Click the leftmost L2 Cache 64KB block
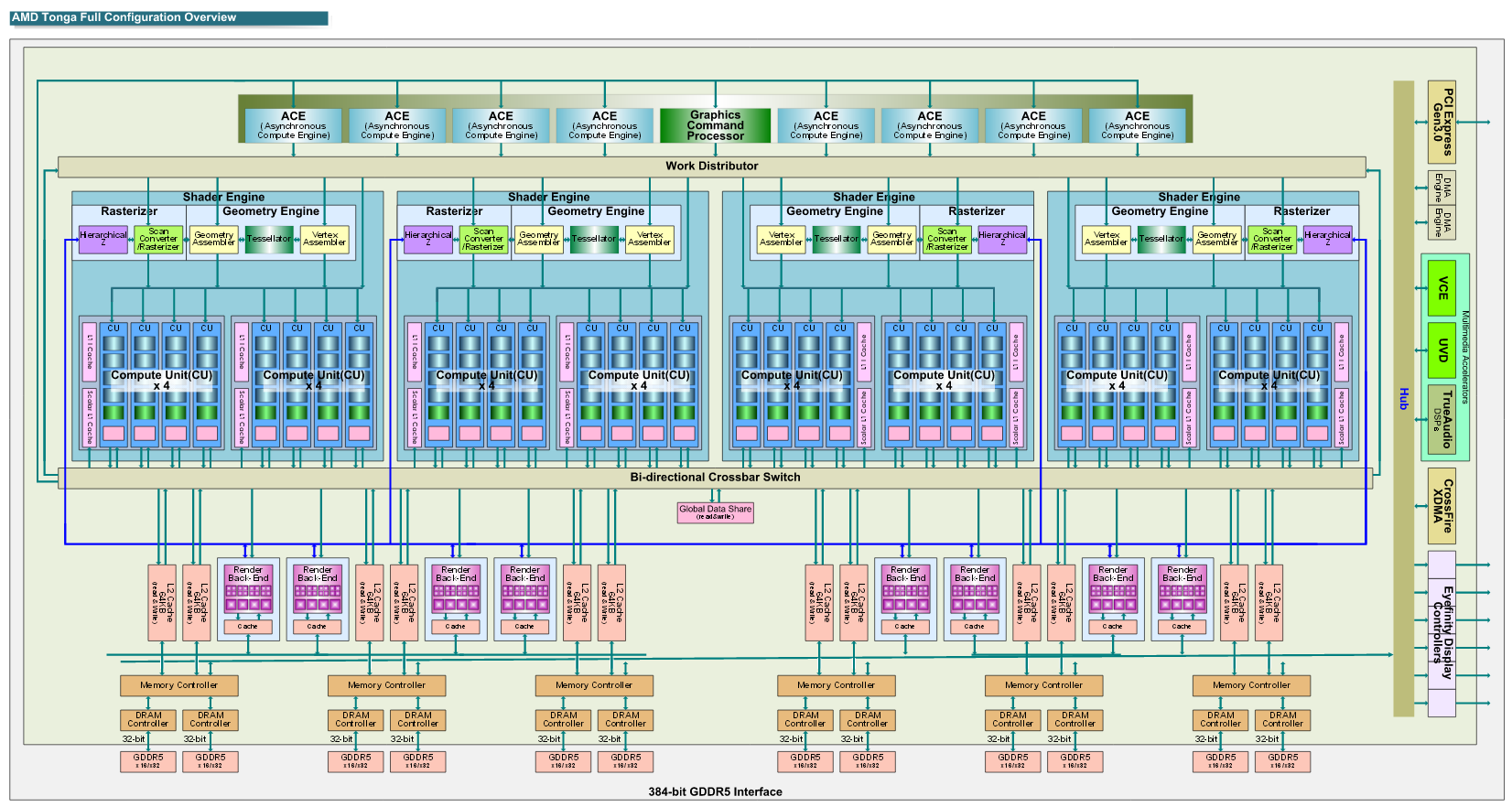This screenshot has width=1512, height=807. (x=162, y=603)
